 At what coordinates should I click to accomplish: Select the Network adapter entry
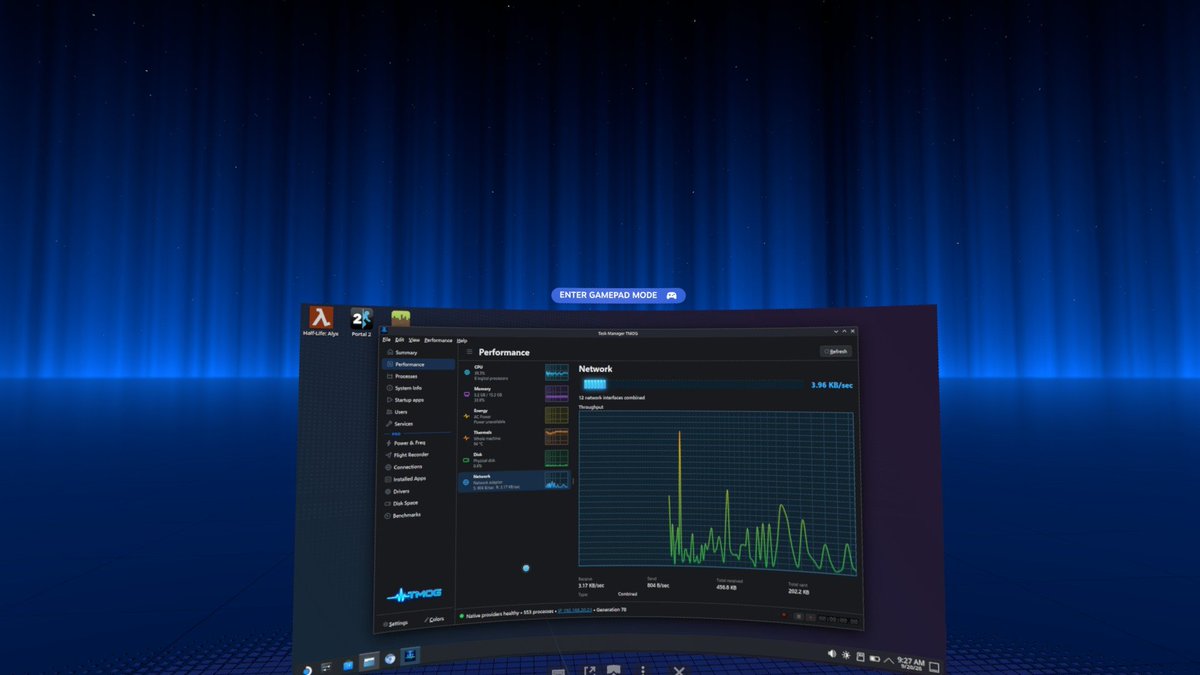click(515, 481)
